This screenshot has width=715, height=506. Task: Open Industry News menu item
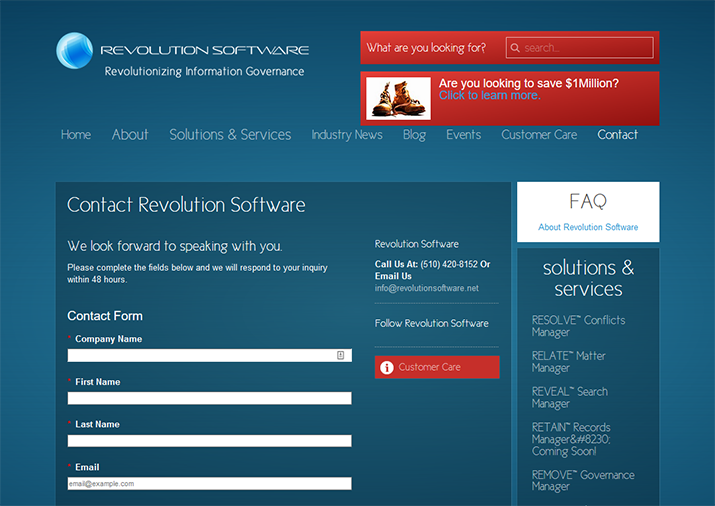click(347, 135)
